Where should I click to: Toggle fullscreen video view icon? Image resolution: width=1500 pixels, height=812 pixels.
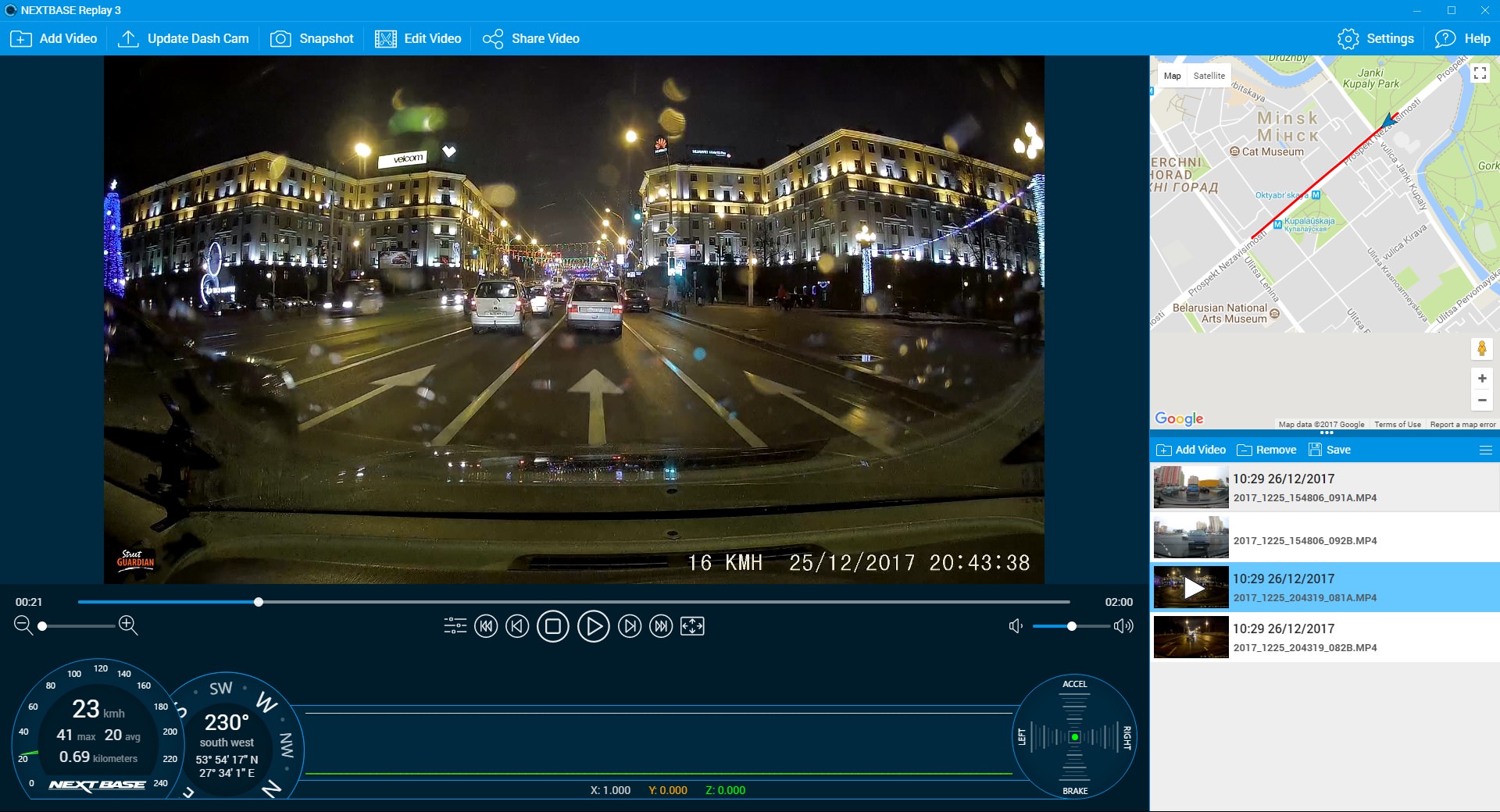692,626
